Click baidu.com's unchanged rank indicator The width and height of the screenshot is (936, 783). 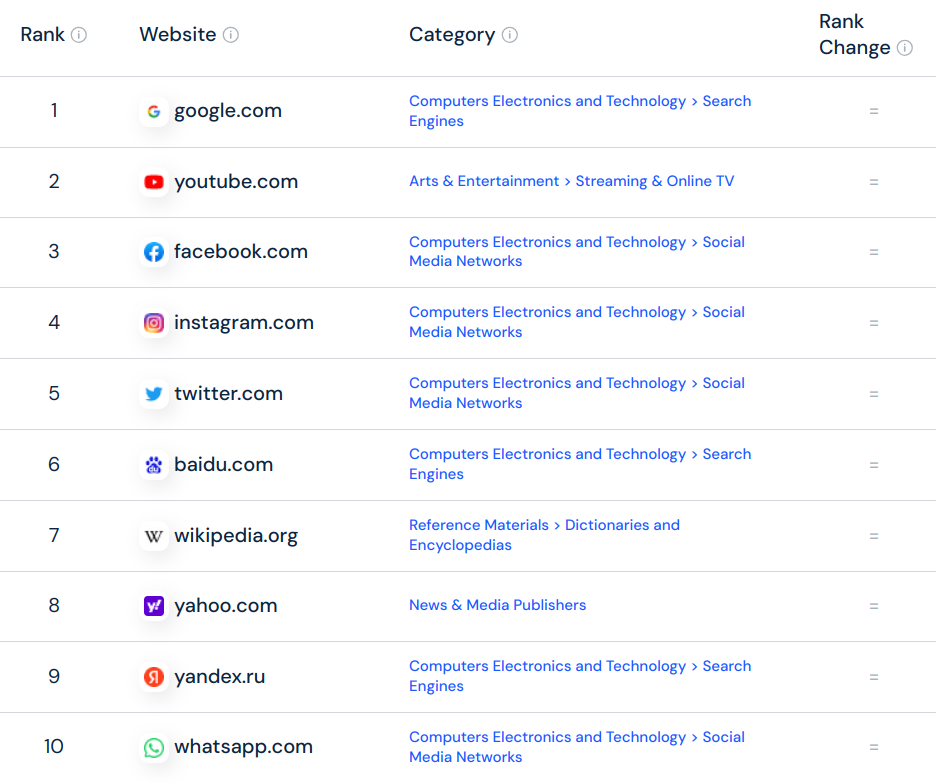point(874,465)
